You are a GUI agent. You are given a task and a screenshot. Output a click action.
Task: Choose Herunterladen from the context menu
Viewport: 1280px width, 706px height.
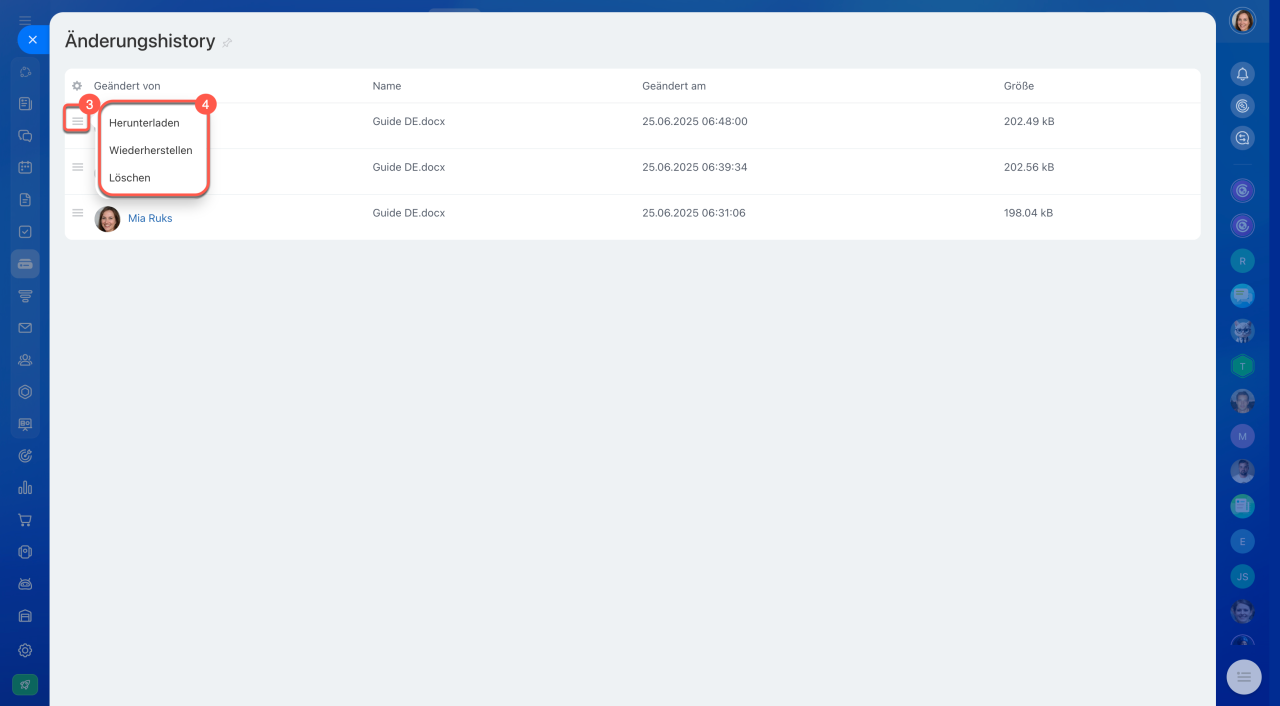pyautogui.click(x=144, y=123)
